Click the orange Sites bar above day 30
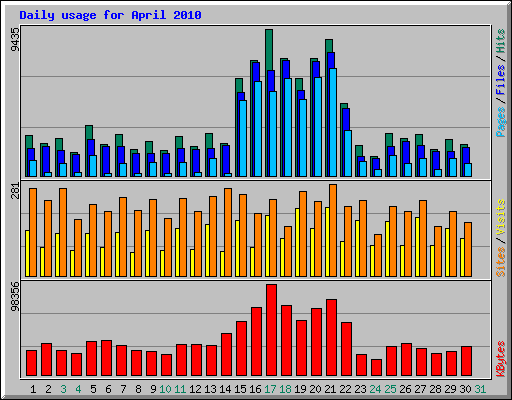Image resolution: width=512 pixels, height=400 pixels. (x=468, y=249)
